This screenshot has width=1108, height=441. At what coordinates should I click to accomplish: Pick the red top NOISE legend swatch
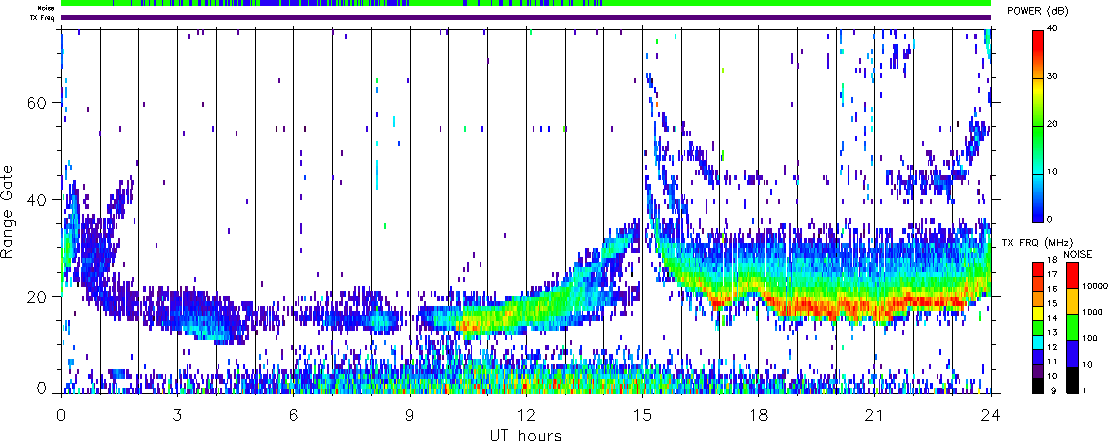(x=1073, y=276)
